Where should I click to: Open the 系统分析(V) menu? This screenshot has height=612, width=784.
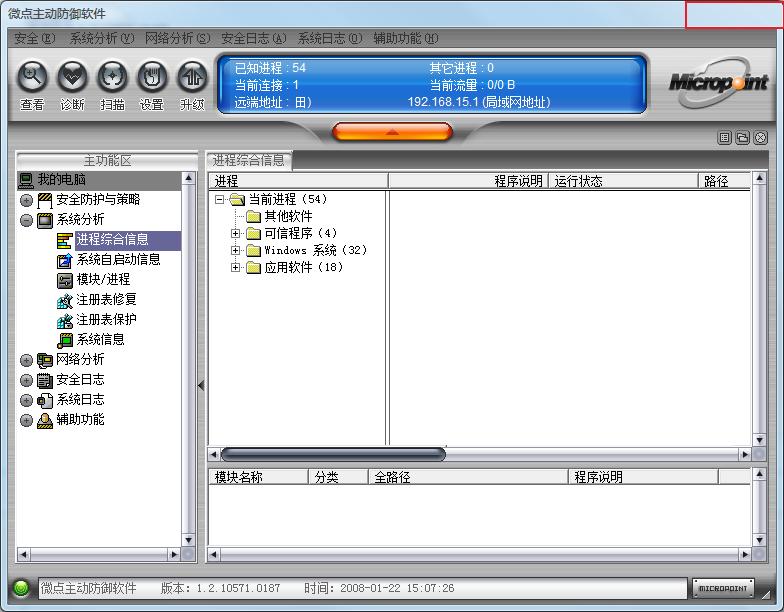(102, 38)
